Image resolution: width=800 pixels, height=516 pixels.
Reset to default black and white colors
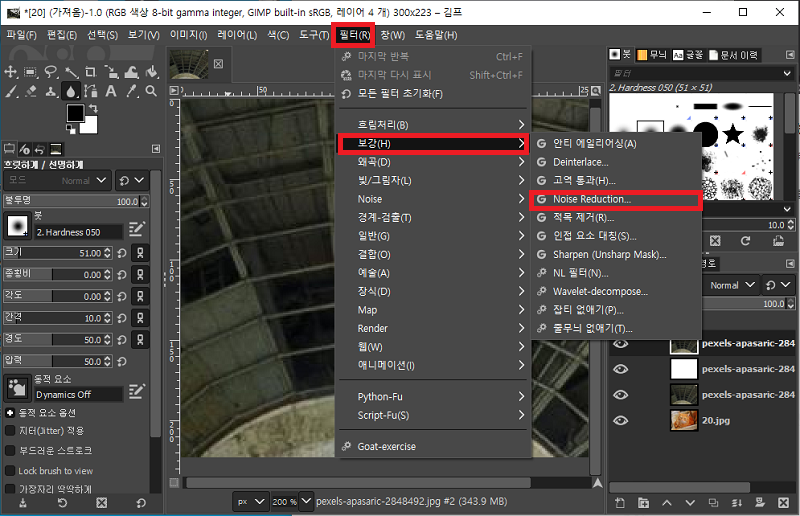point(71,130)
